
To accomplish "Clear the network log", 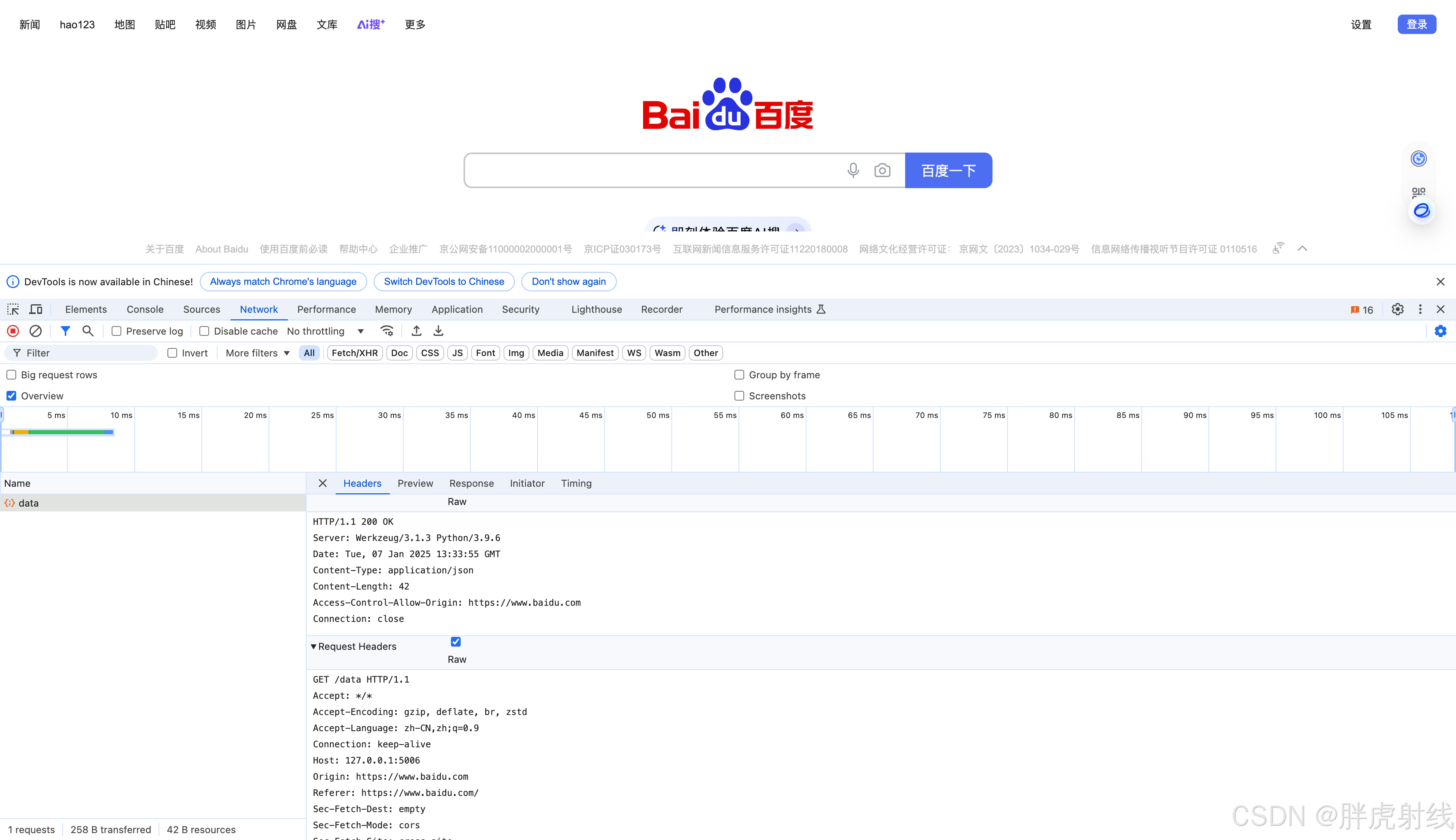I will click(35, 331).
